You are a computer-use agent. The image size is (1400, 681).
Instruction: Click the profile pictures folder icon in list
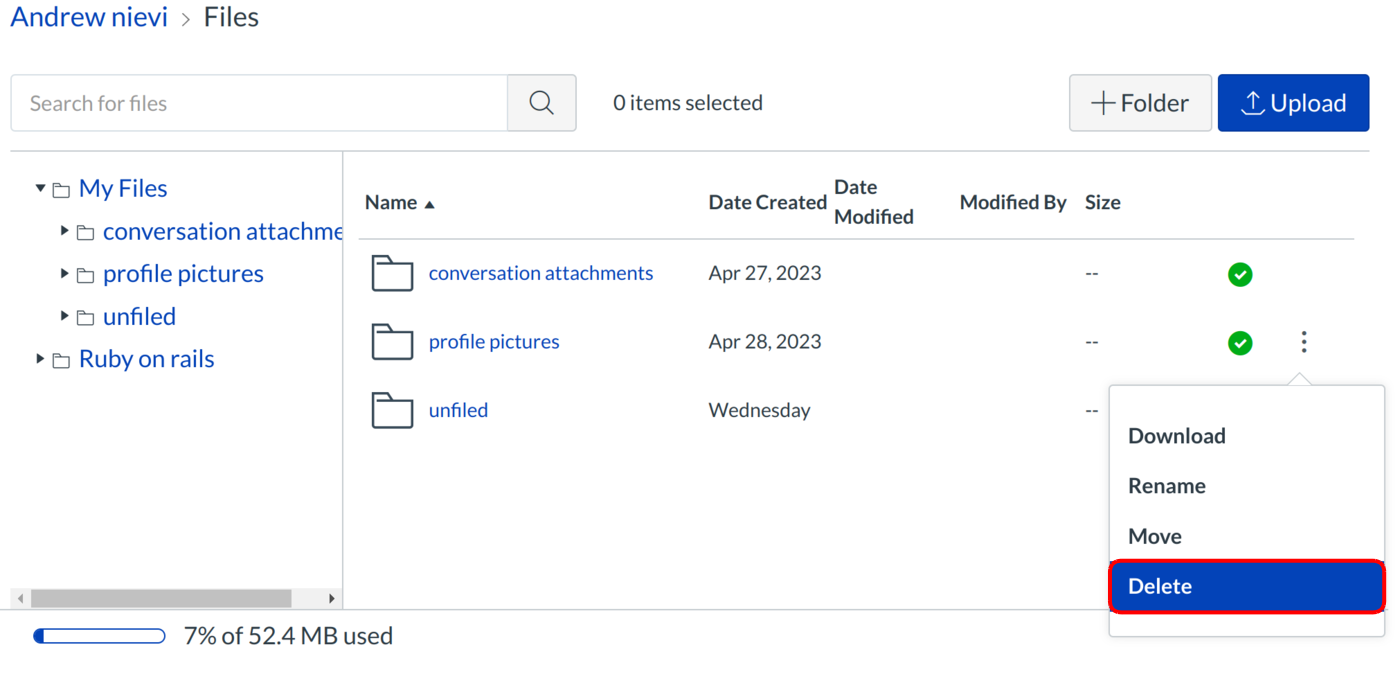click(x=392, y=342)
